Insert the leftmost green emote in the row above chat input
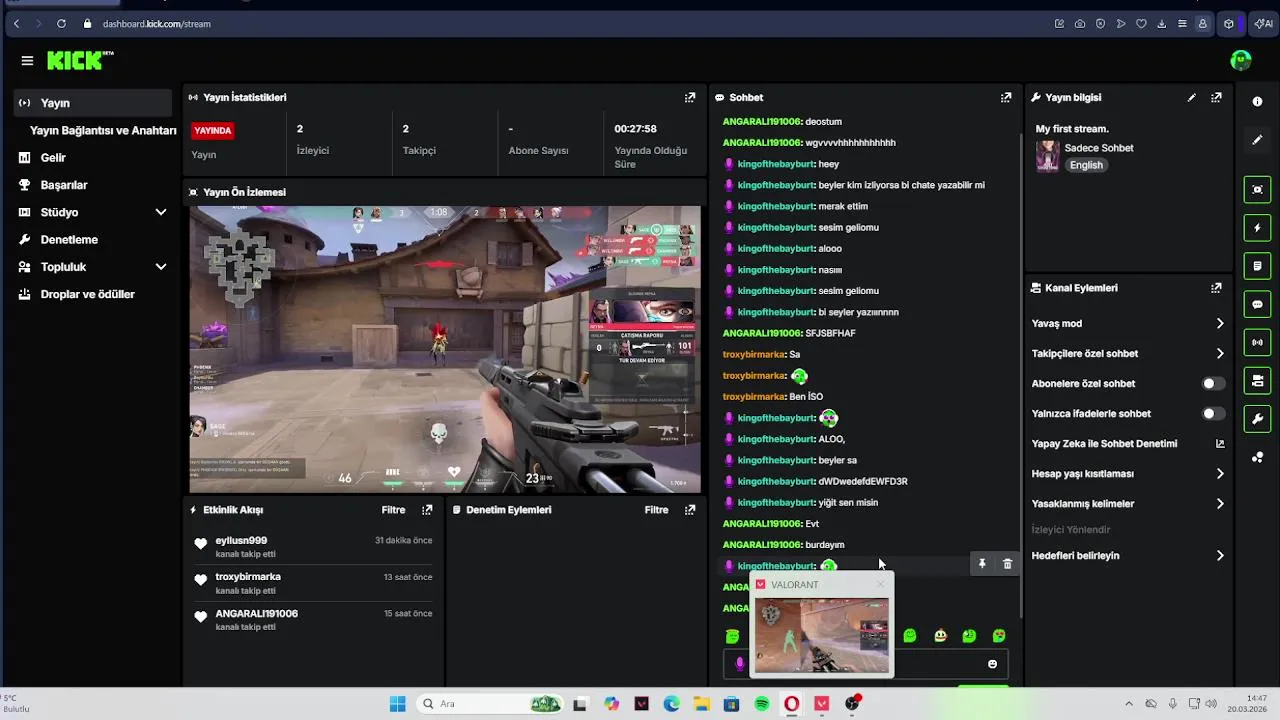Screen dimensions: 1280x720 tap(732, 636)
